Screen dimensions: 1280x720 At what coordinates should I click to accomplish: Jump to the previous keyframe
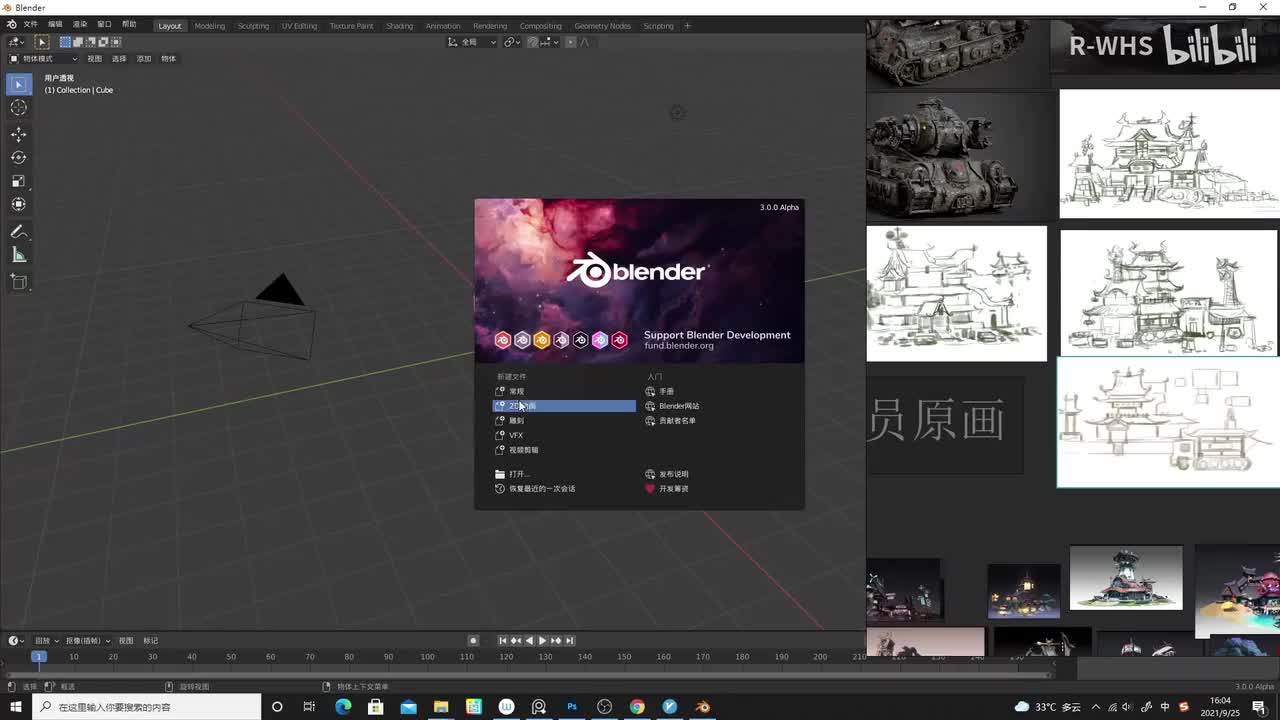[516, 640]
